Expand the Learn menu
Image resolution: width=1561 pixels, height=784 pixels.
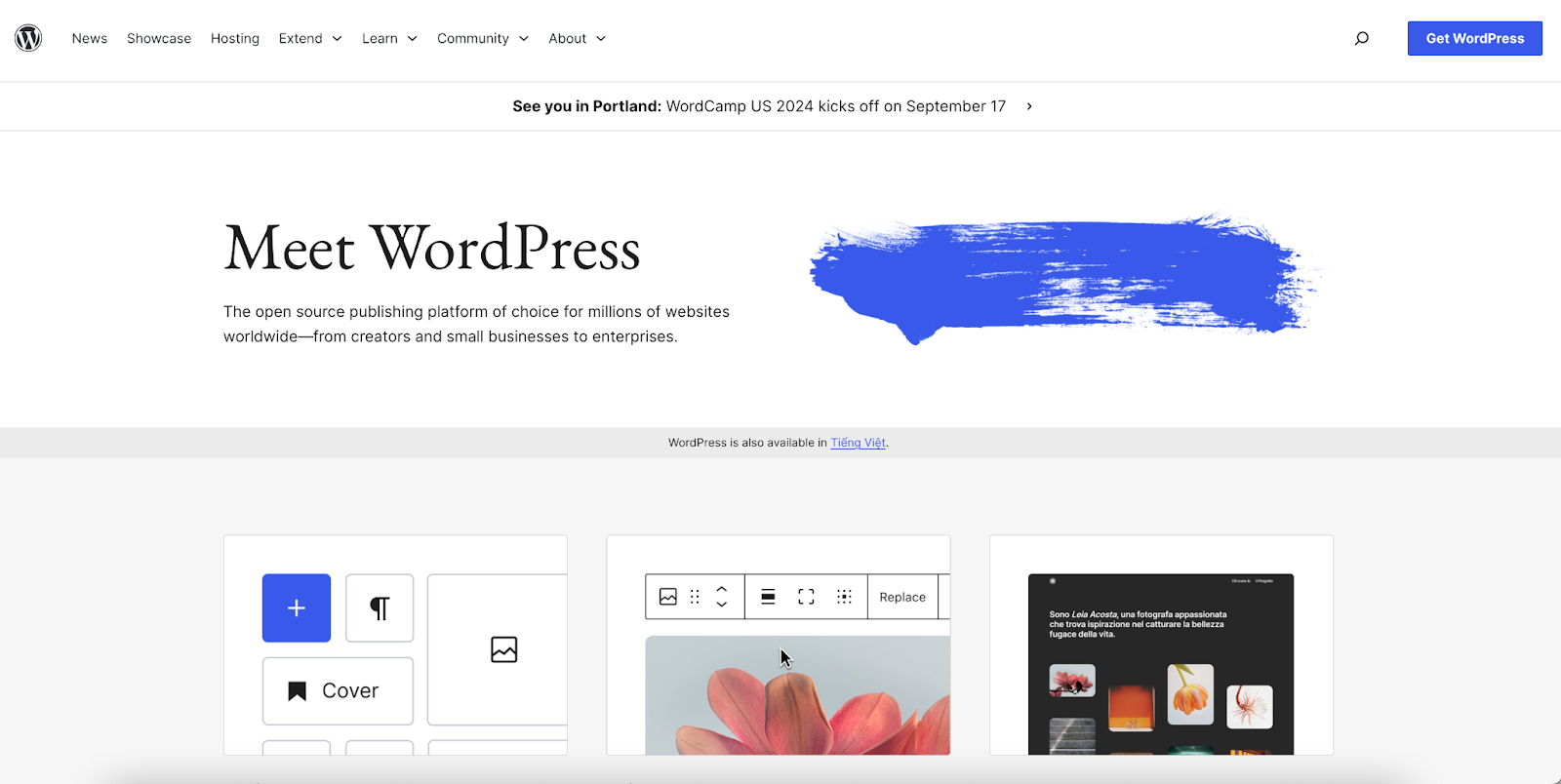389,39
